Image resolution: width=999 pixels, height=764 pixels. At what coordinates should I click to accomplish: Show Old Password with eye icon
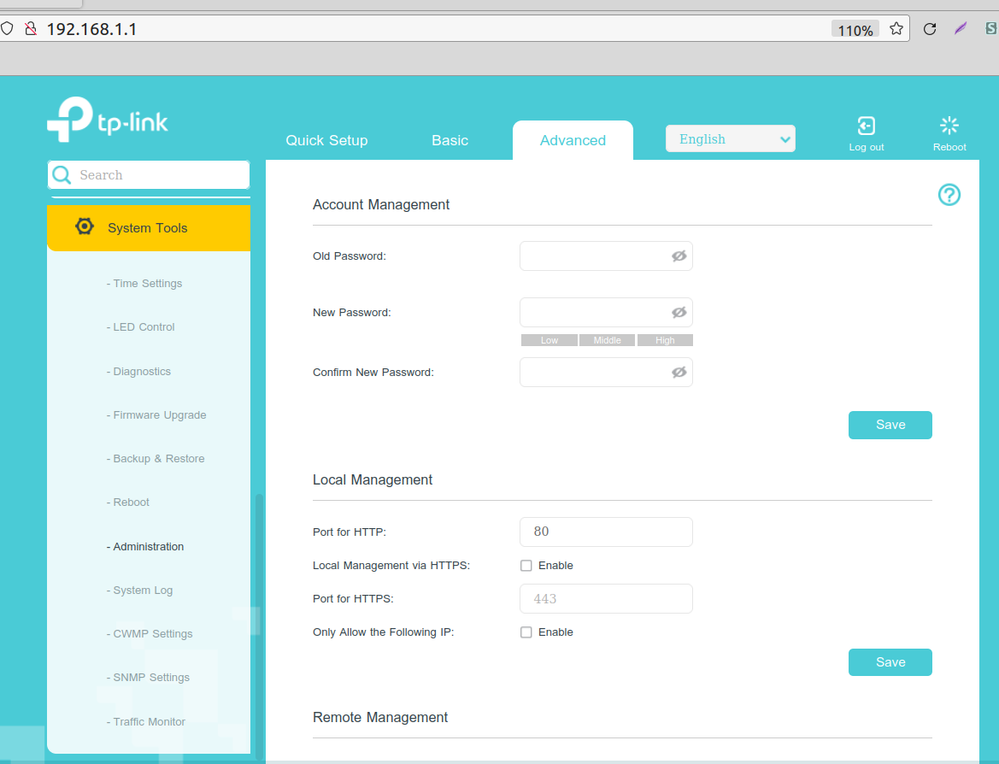679,256
